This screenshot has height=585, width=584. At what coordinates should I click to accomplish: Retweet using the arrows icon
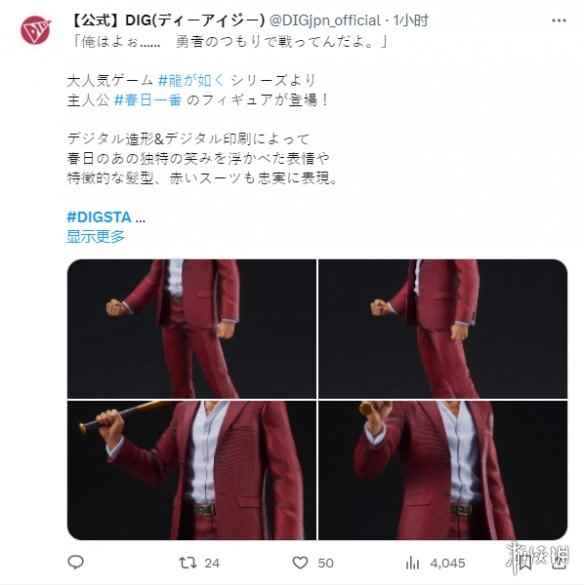point(188,563)
